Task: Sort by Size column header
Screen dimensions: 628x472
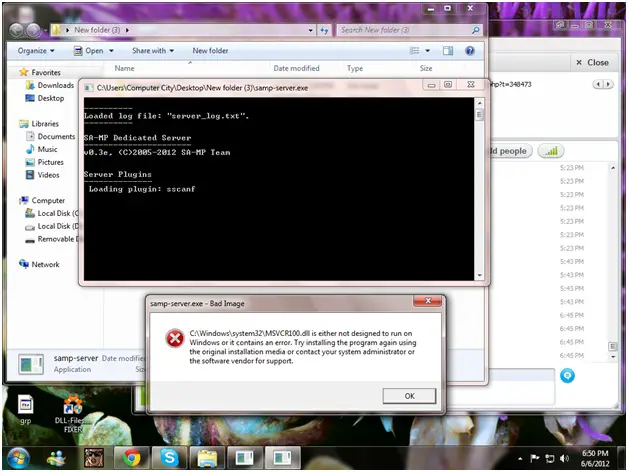Action: tap(426, 69)
